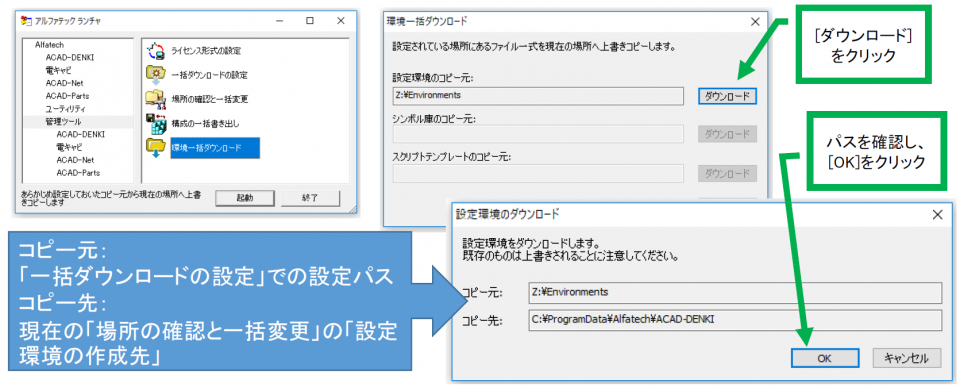Click the コピー元 field showing Z:¥Environments

tap(735, 292)
